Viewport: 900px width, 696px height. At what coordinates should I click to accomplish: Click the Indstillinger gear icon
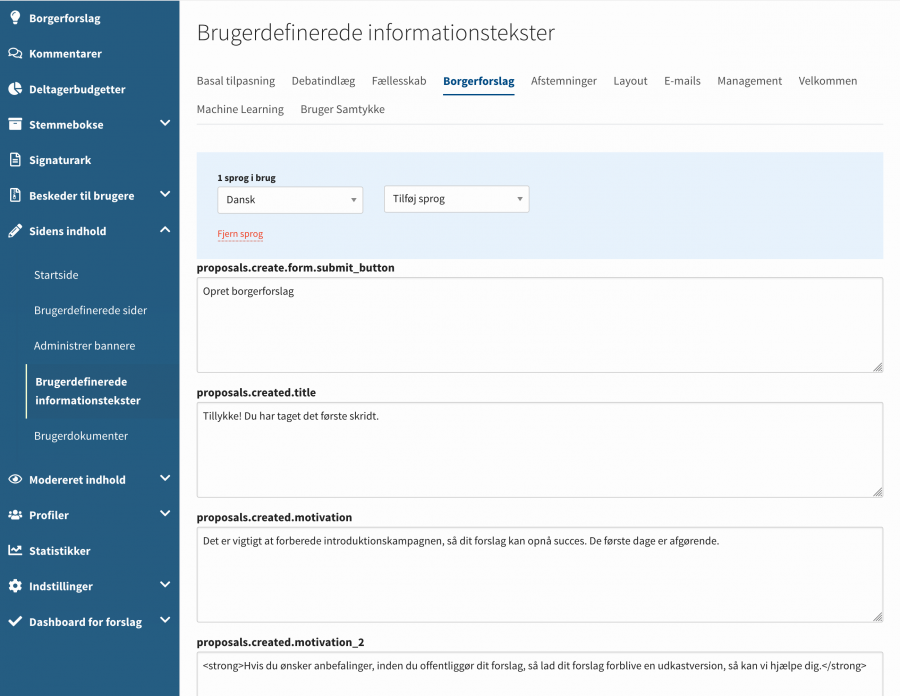14,585
